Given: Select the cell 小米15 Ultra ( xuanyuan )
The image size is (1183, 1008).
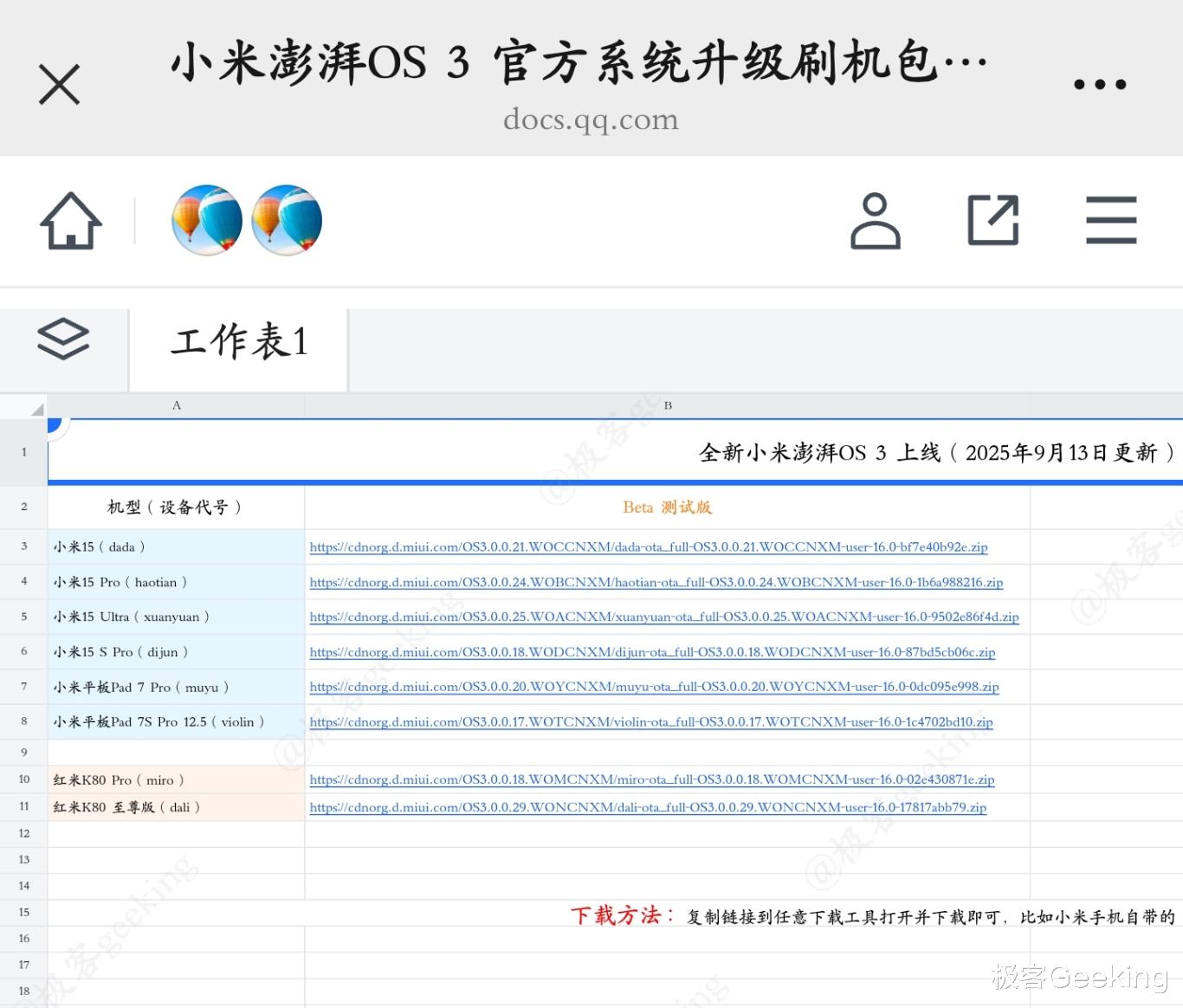Looking at the screenshot, I should pos(176,617).
